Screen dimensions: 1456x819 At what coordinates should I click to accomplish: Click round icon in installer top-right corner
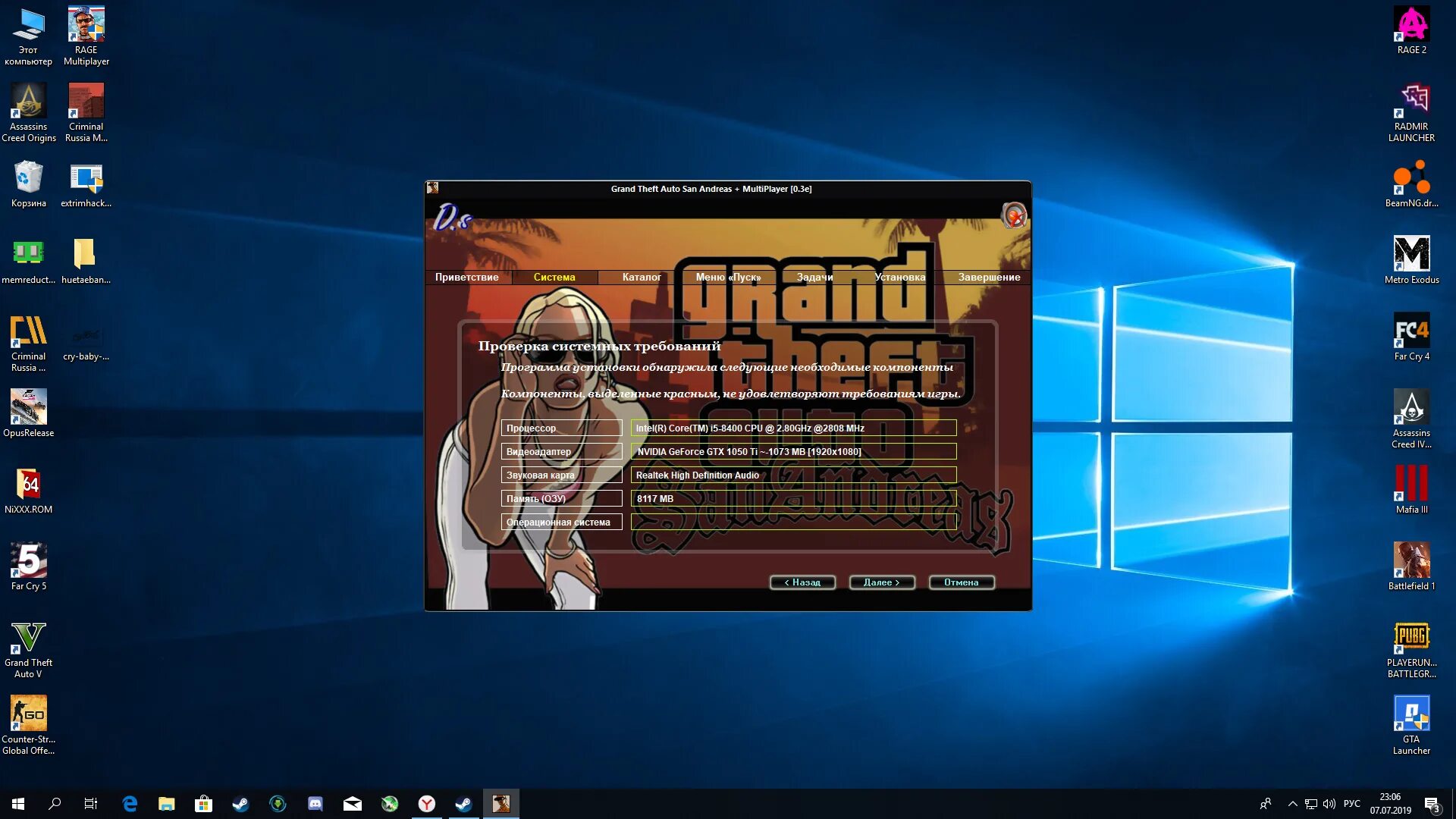click(1014, 215)
